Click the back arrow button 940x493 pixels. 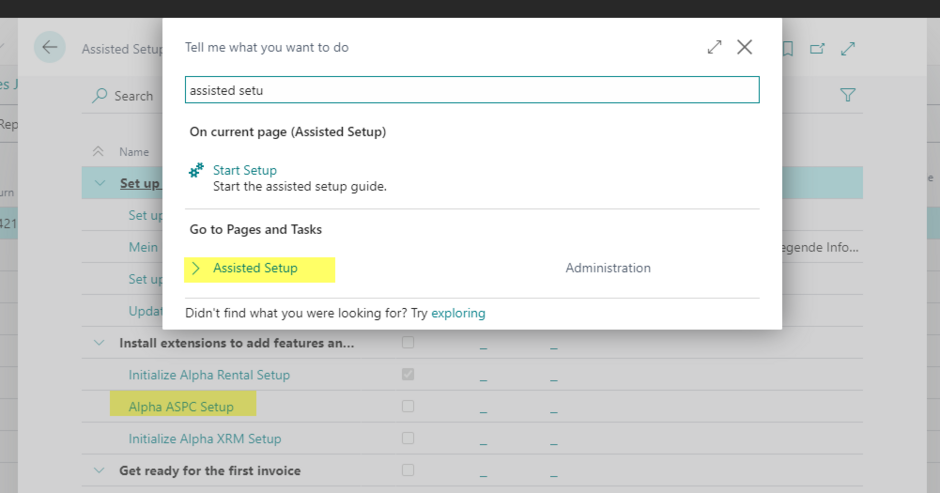[x=49, y=47]
